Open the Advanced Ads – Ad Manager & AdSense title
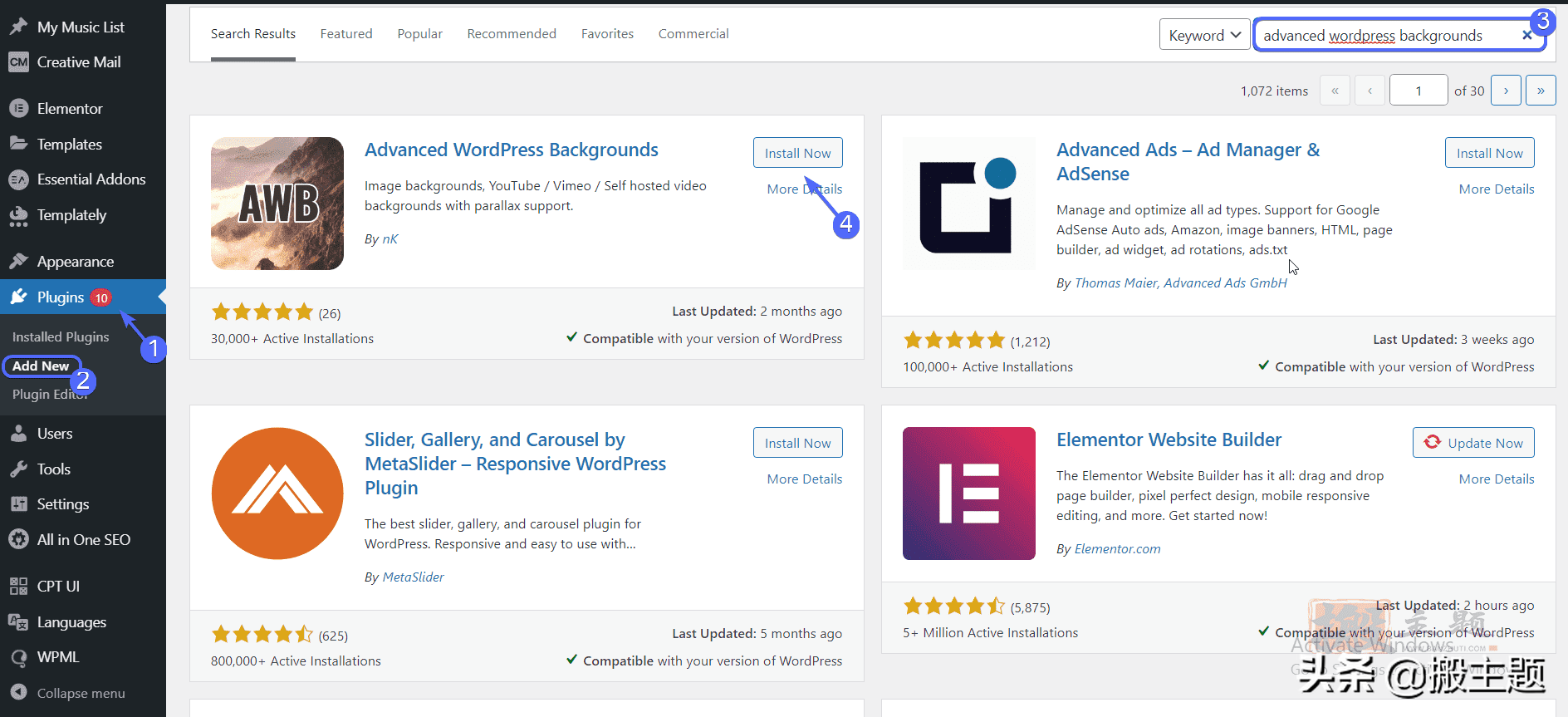The image size is (1568, 717). coord(1188,162)
